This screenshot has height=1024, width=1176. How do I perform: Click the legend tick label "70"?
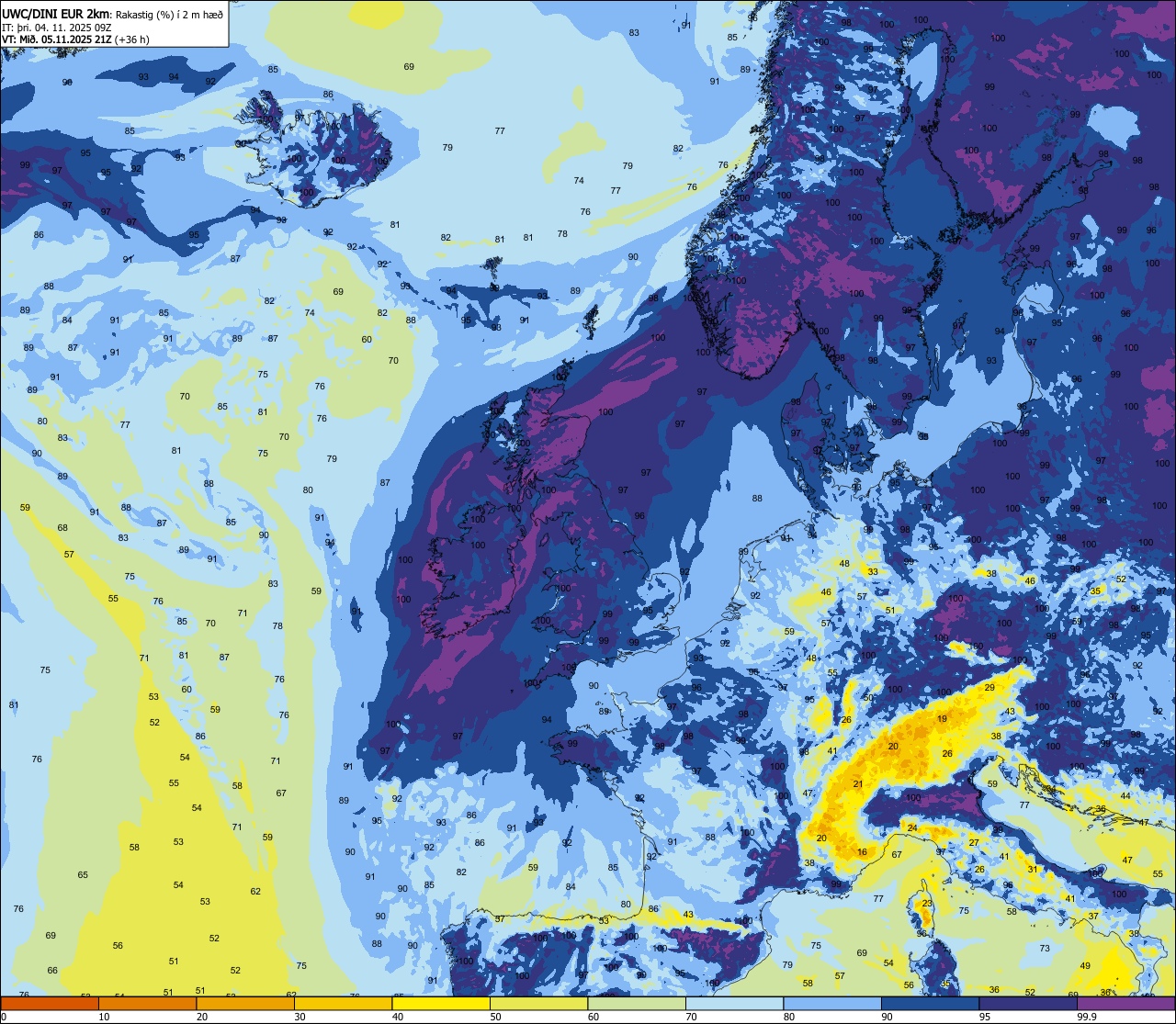pyautogui.click(x=691, y=1017)
